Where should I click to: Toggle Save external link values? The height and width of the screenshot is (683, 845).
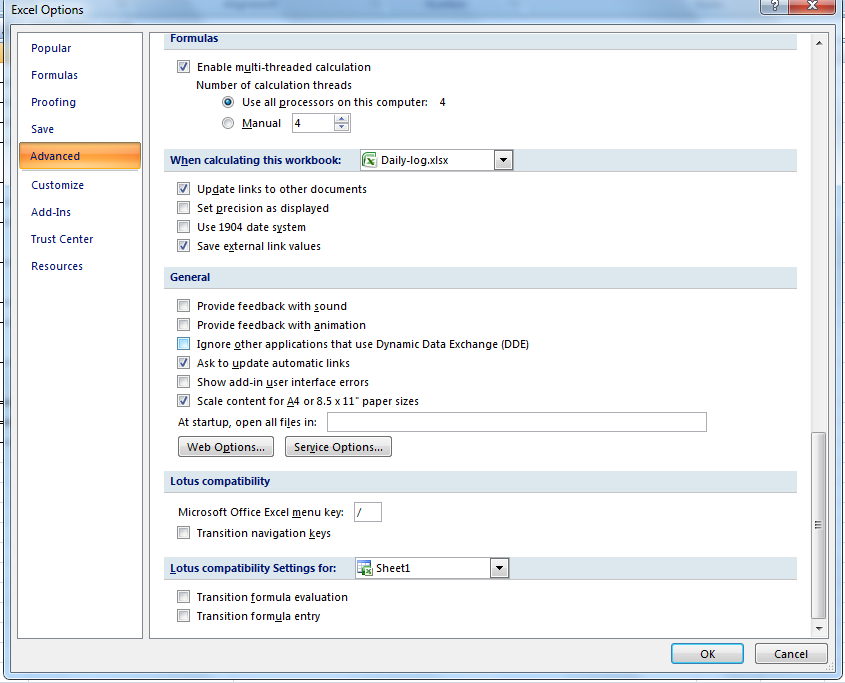click(183, 246)
